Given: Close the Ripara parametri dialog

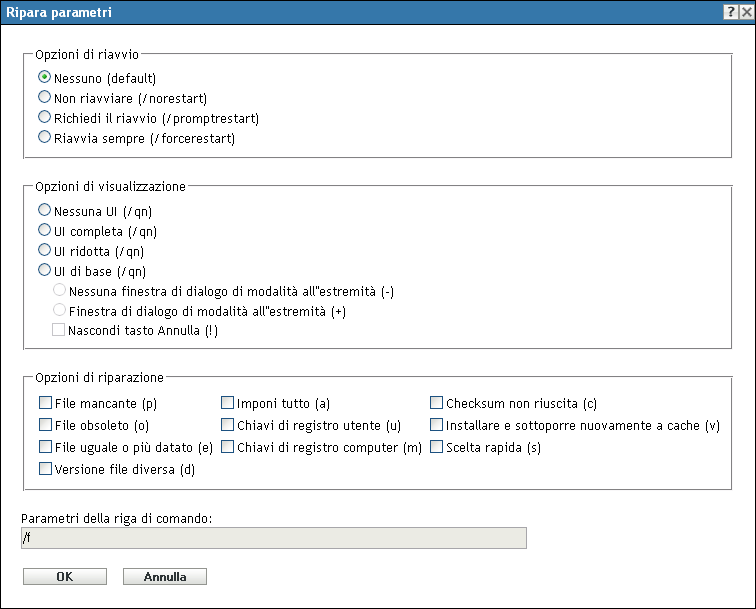Looking at the screenshot, I should (745, 12).
